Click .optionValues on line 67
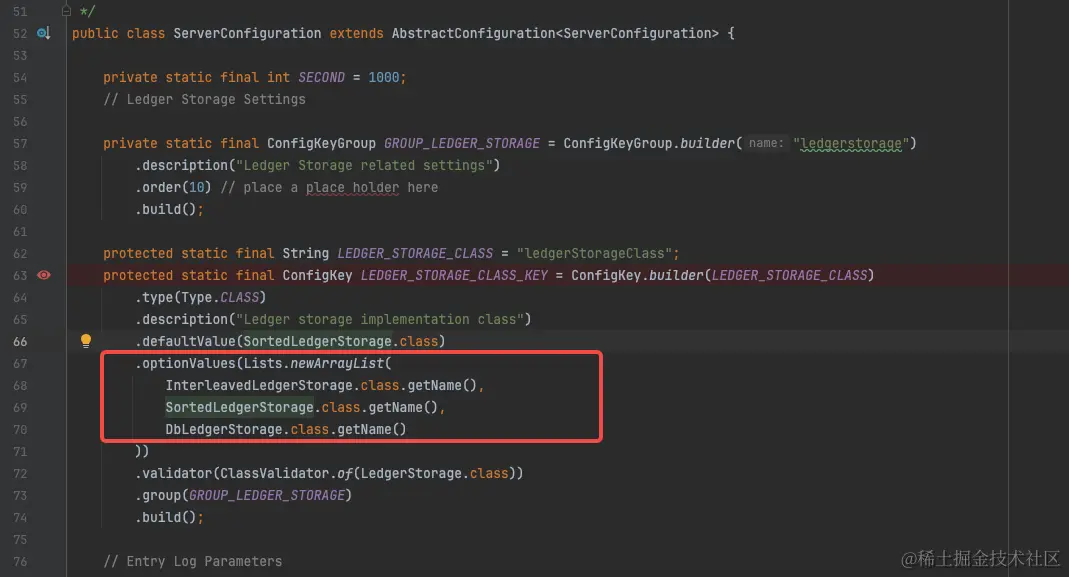 click(185, 364)
